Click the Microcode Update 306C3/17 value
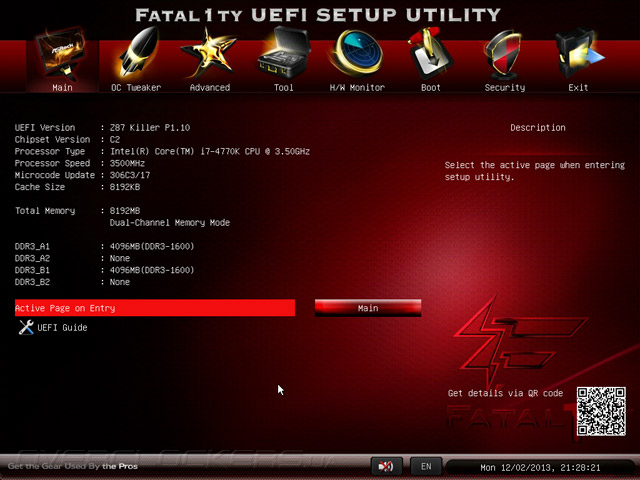Viewport: 640px width, 480px height. tap(130, 175)
